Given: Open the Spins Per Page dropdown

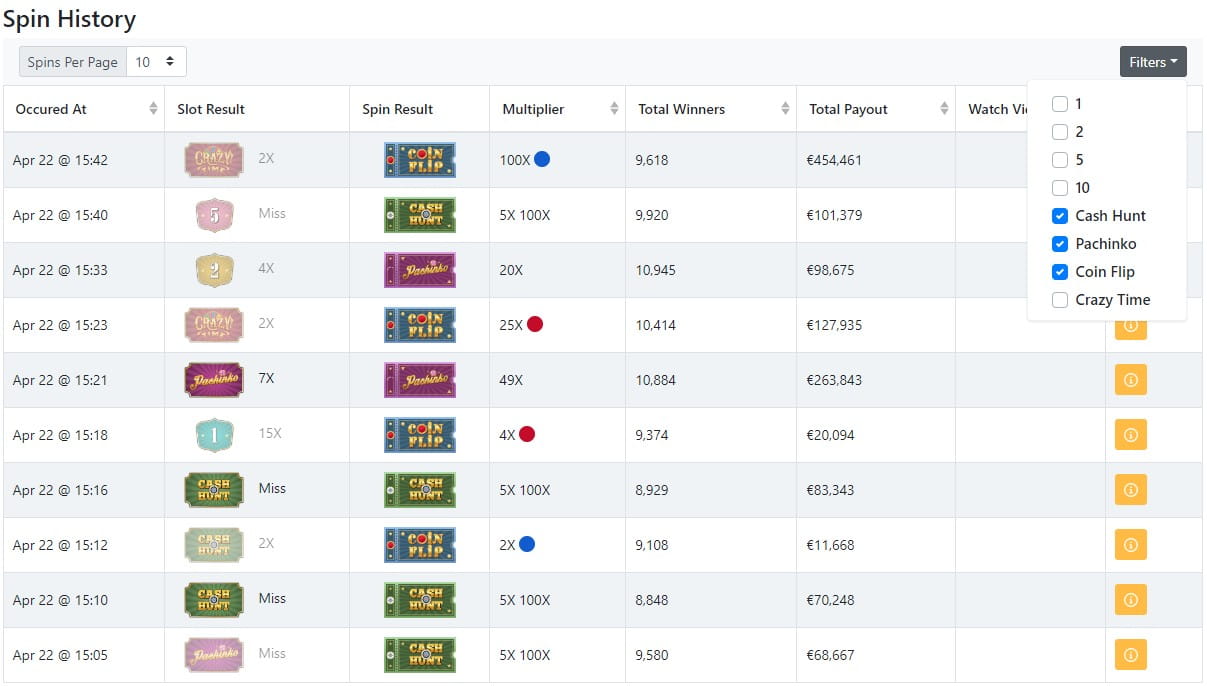Looking at the screenshot, I should click(156, 62).
